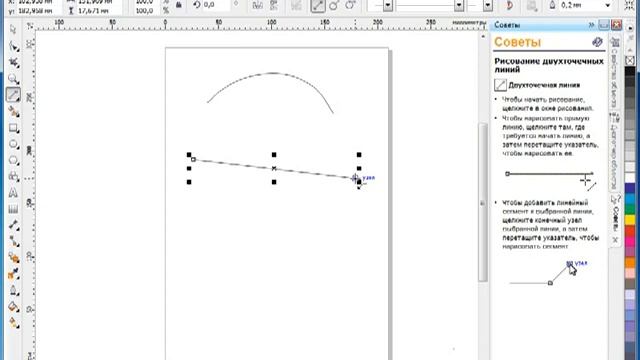Click the outline pen width icon

[552, 5]
